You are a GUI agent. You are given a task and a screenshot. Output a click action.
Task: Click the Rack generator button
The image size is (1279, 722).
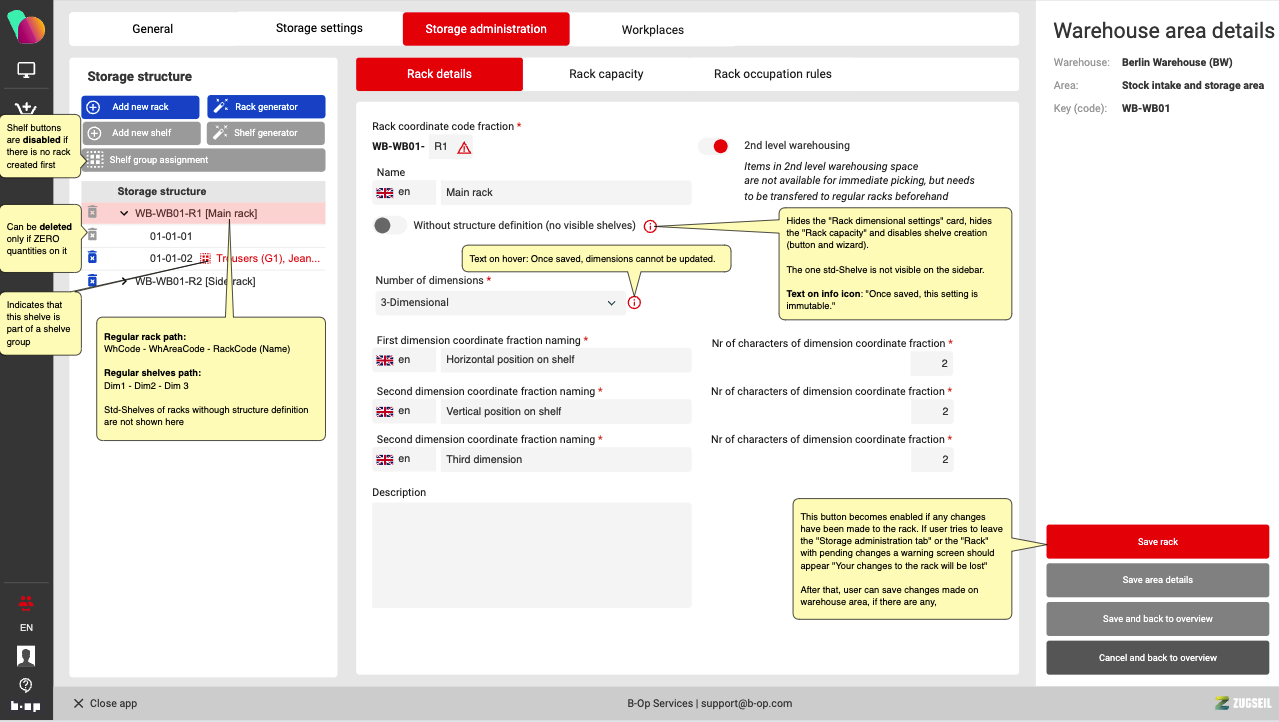266,107
